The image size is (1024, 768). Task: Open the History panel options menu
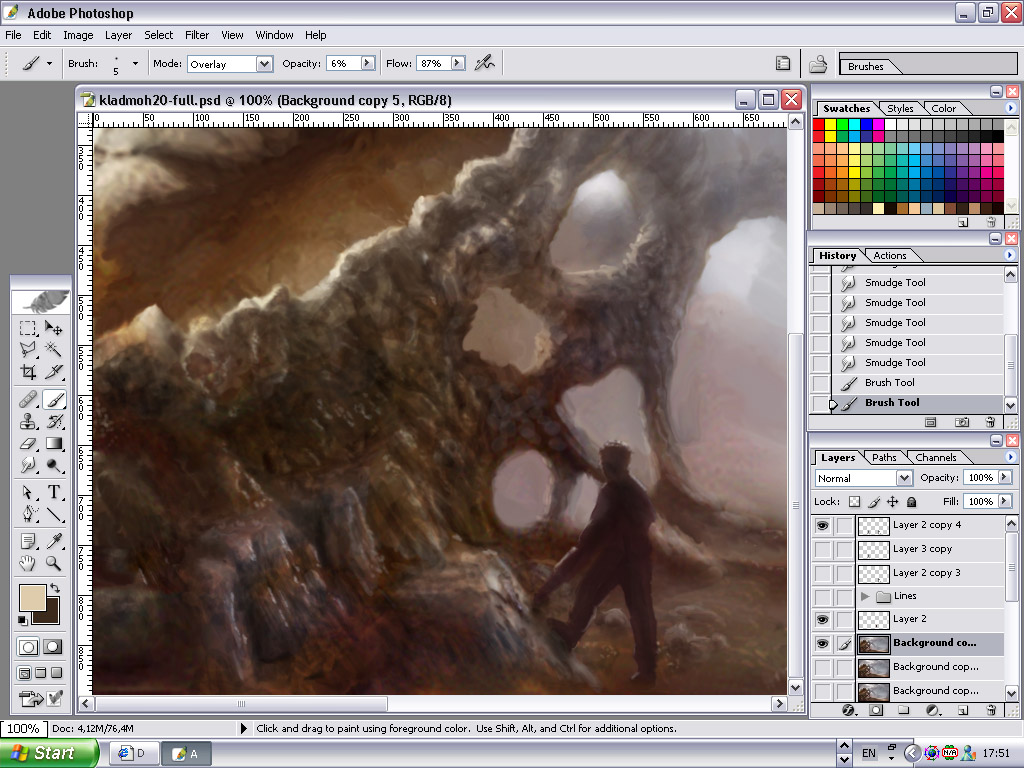point(1010,255)
